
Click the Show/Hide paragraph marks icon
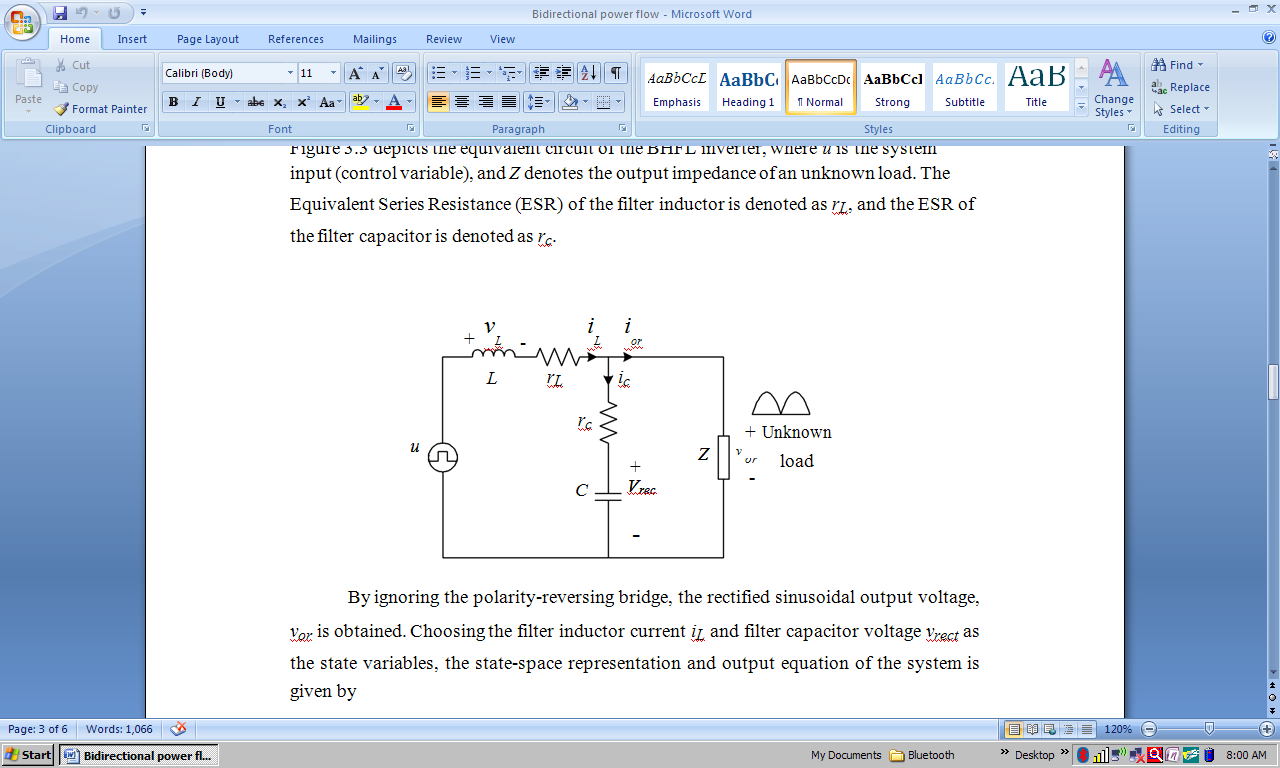(x=616, y=73)
